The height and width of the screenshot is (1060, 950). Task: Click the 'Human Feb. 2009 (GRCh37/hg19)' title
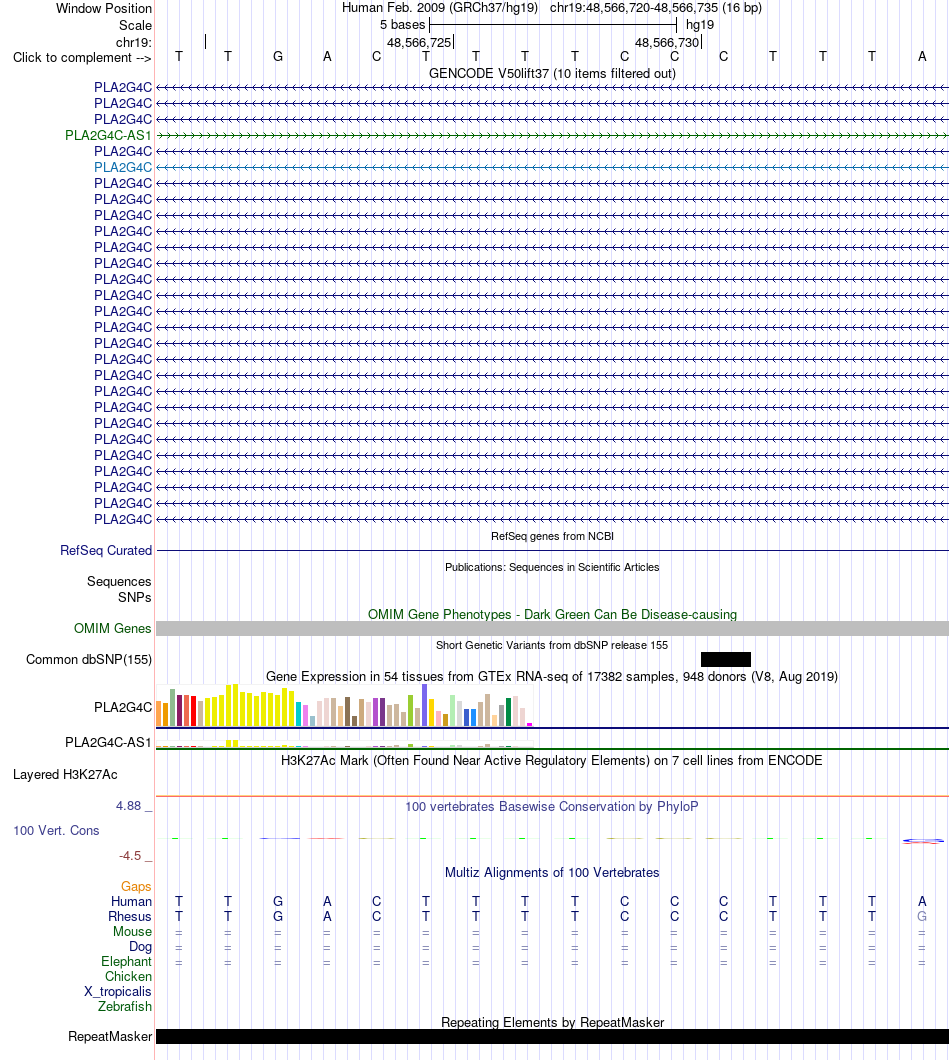(x=440, y=8)
